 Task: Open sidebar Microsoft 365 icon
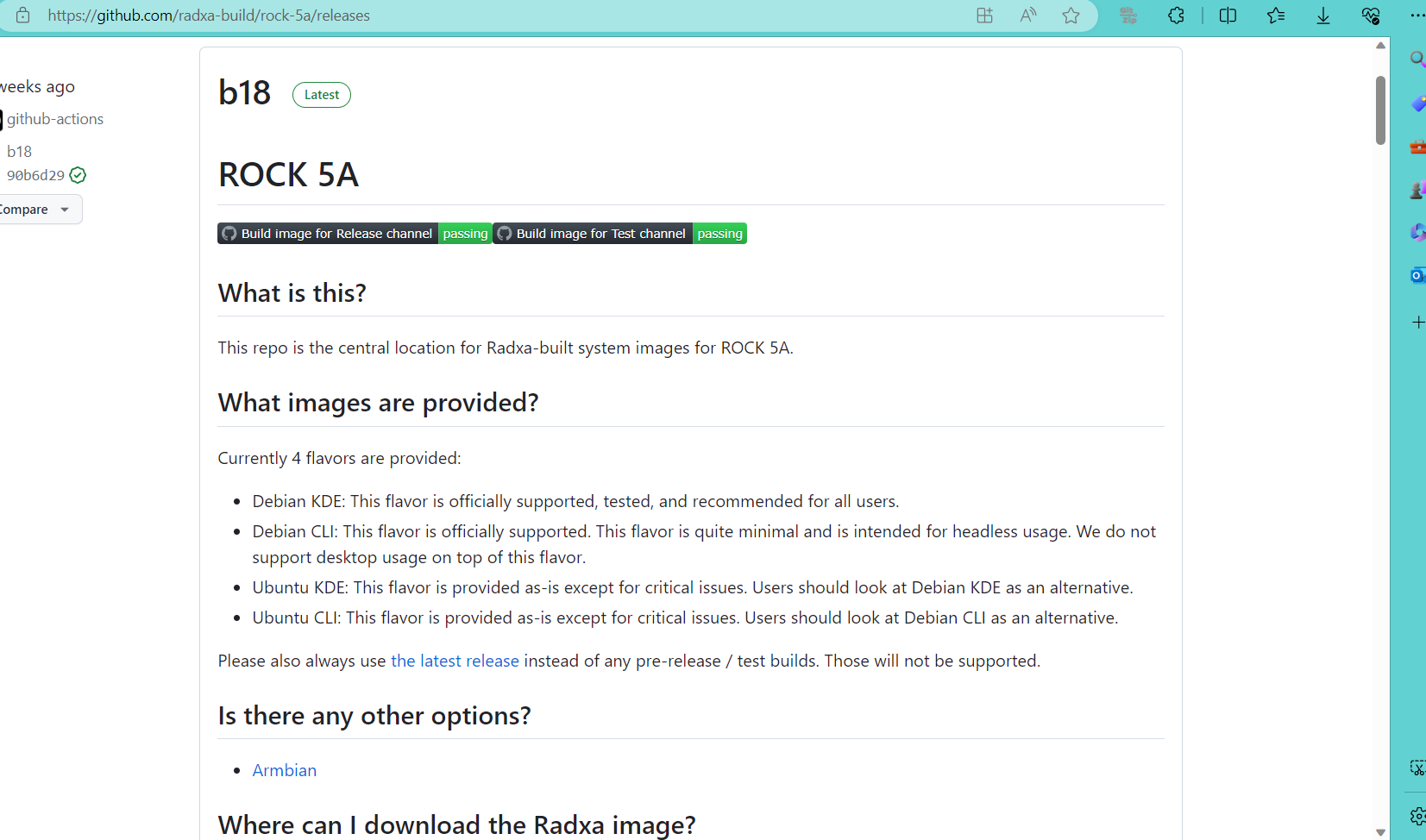tap(1417, 232)
